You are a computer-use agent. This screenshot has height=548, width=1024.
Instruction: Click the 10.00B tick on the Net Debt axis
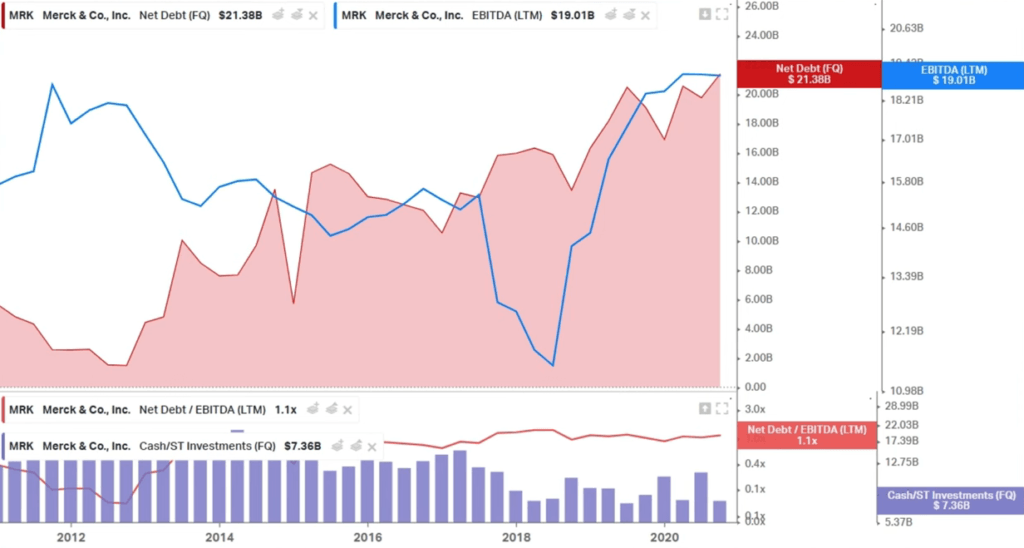(761, 240)
